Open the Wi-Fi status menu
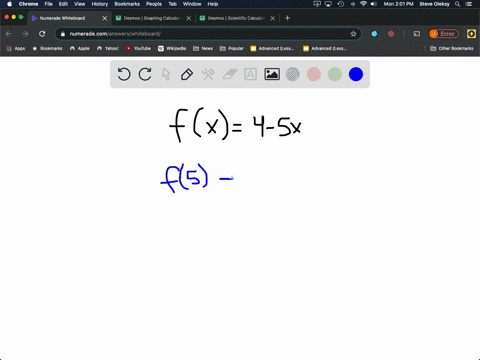The width and height of the screenshot is (480, 360). 363,4
